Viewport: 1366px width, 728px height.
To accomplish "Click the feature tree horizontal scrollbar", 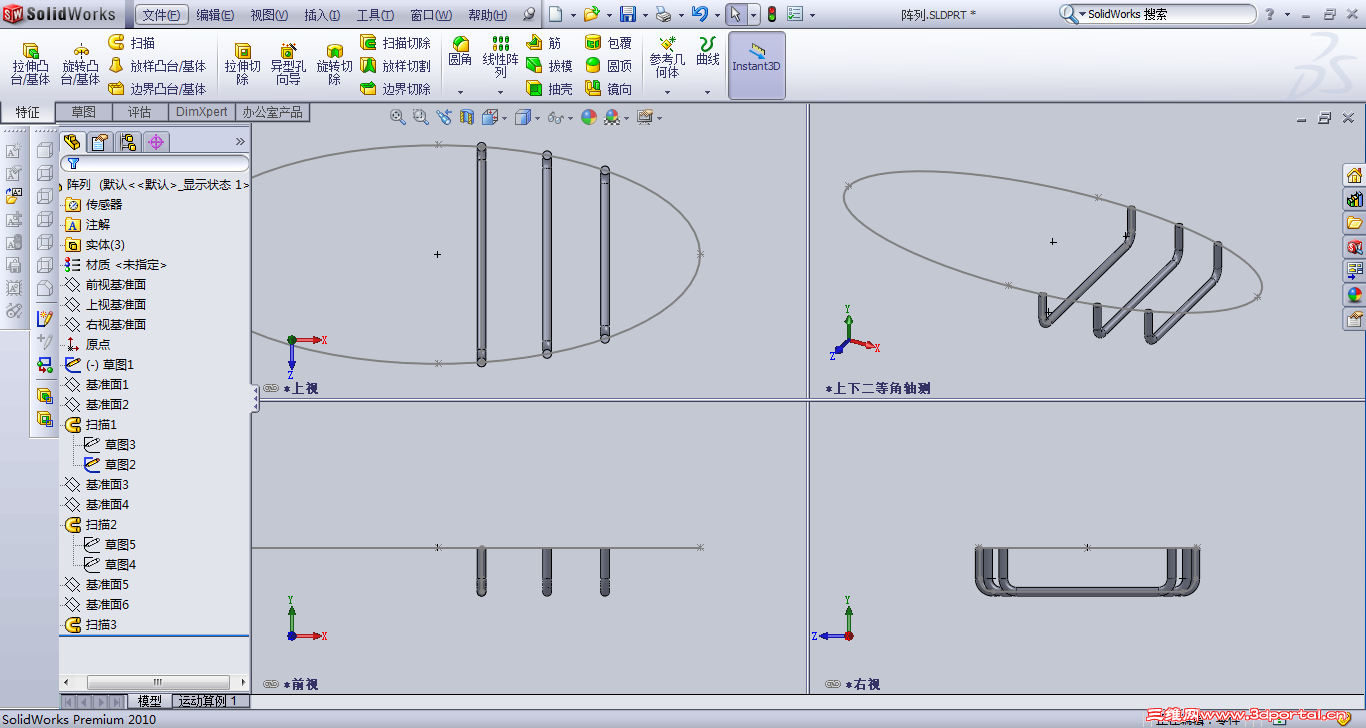I will point(154,682).
